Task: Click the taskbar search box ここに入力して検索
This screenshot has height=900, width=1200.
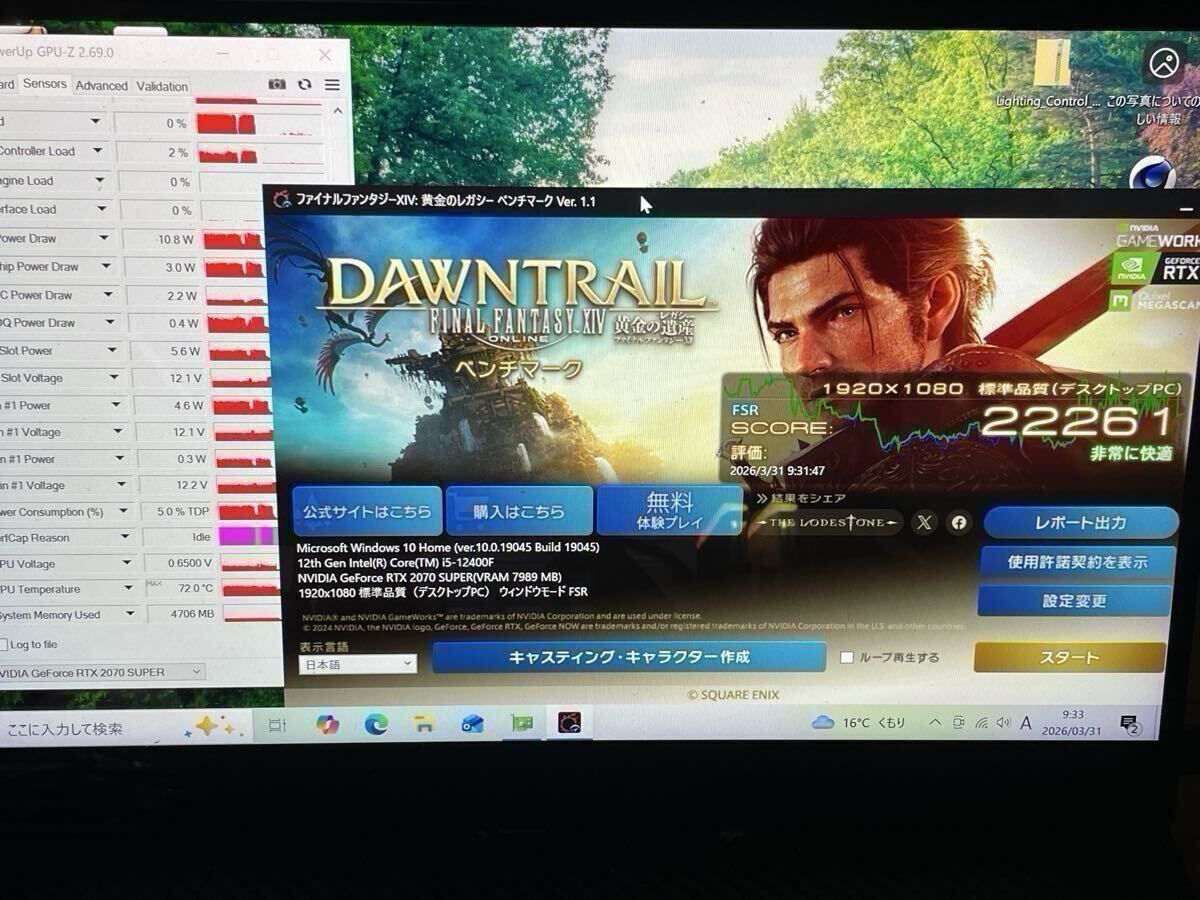Action: coord(90,728)
